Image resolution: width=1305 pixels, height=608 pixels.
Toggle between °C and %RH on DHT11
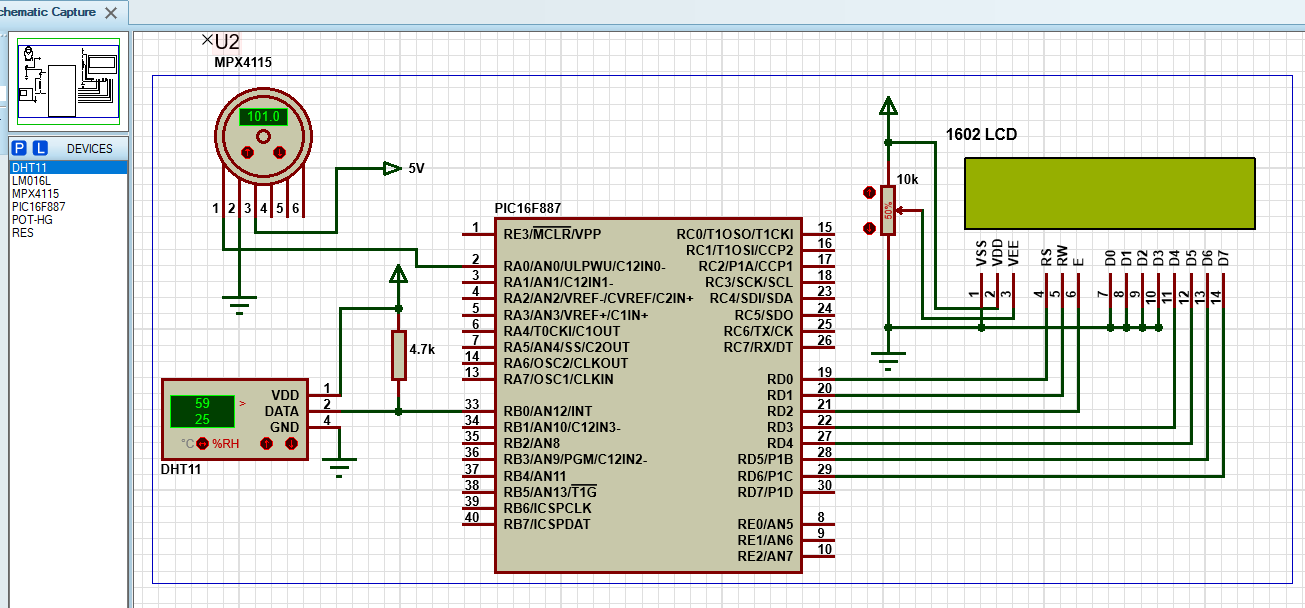click(202, 443)
